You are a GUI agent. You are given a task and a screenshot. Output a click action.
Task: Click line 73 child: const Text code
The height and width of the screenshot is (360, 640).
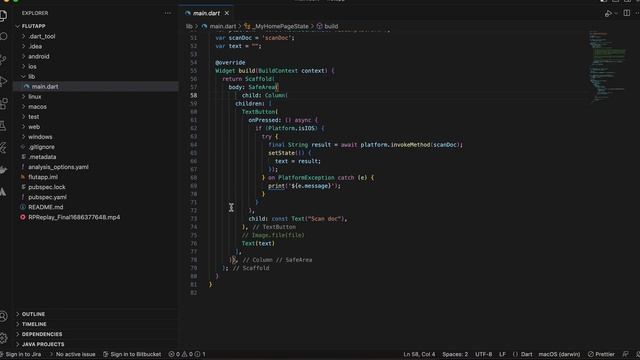[x=298, y=219]
